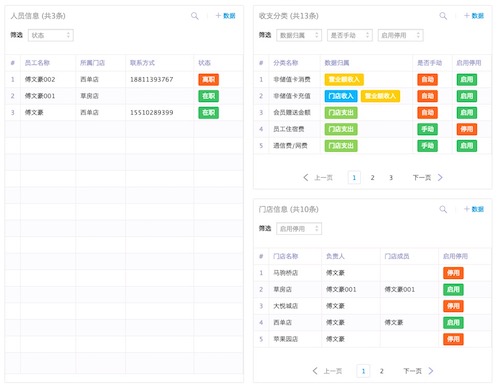The height and width of the screenshot is (390, 499).
Task: Go to next page in 门店信息
Action: click(x=418, y=371)
